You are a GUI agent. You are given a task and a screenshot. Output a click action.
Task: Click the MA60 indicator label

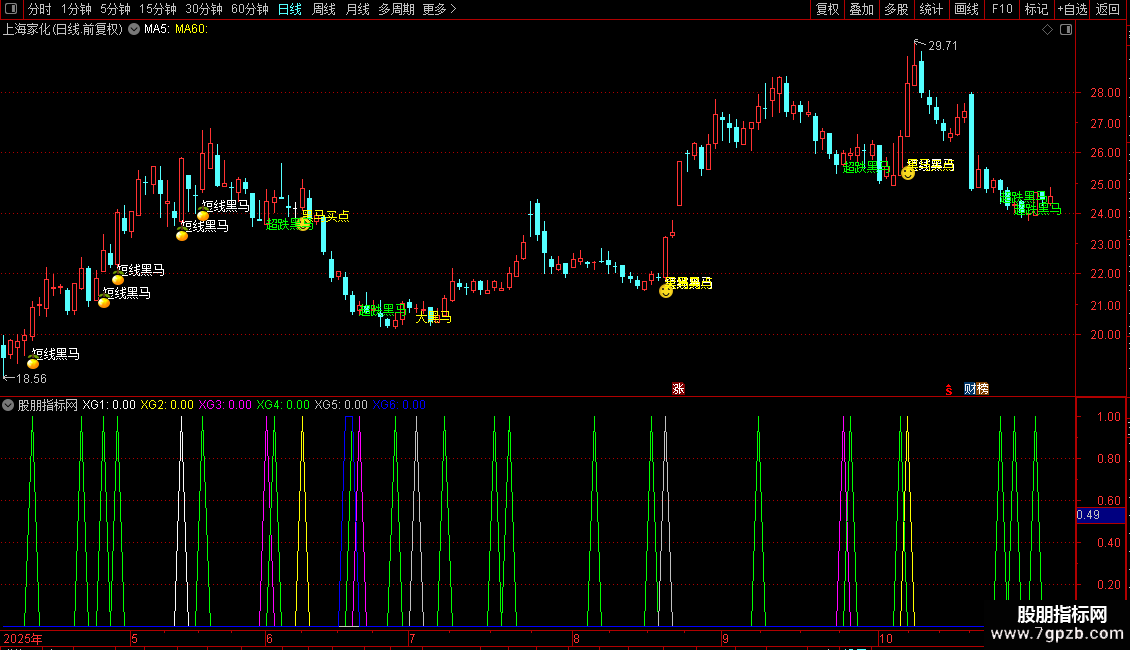(191, 30)
